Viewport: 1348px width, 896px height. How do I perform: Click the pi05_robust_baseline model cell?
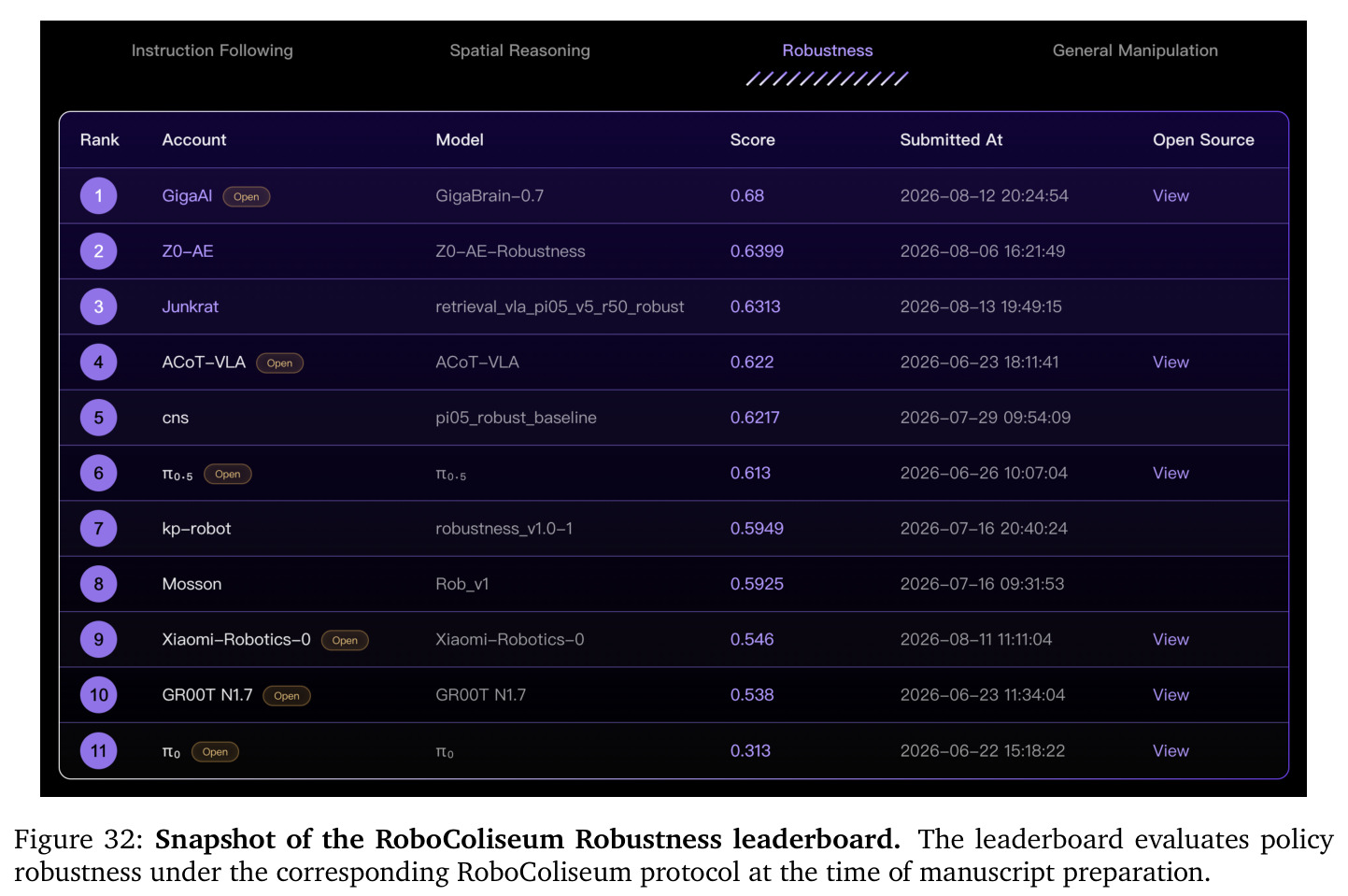516,418
